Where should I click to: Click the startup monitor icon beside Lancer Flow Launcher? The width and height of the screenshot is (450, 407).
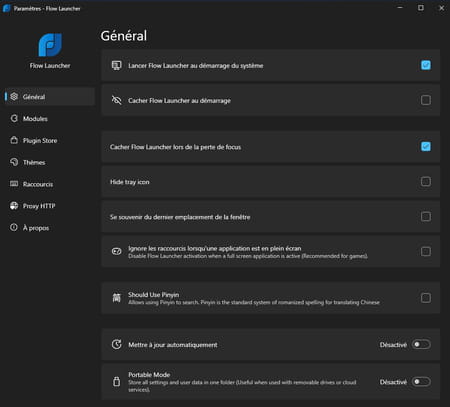pos(116,65)
